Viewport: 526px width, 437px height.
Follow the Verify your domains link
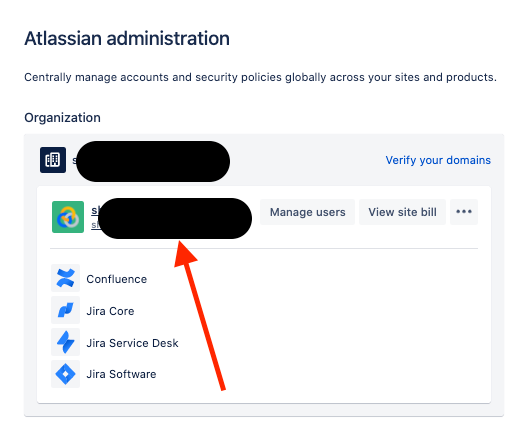(438, 160)
